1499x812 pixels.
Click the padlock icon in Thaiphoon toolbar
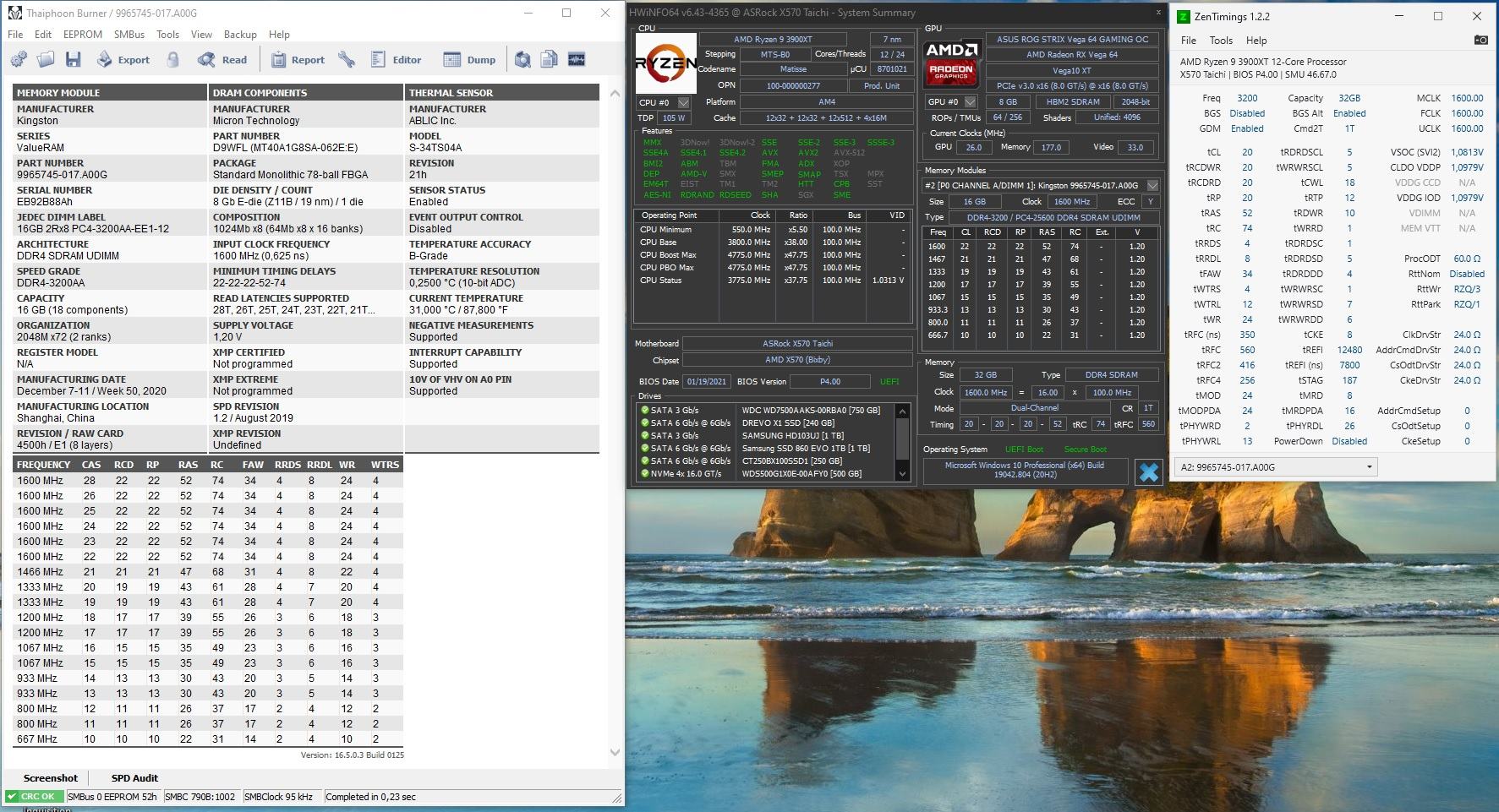coord(173,59)
